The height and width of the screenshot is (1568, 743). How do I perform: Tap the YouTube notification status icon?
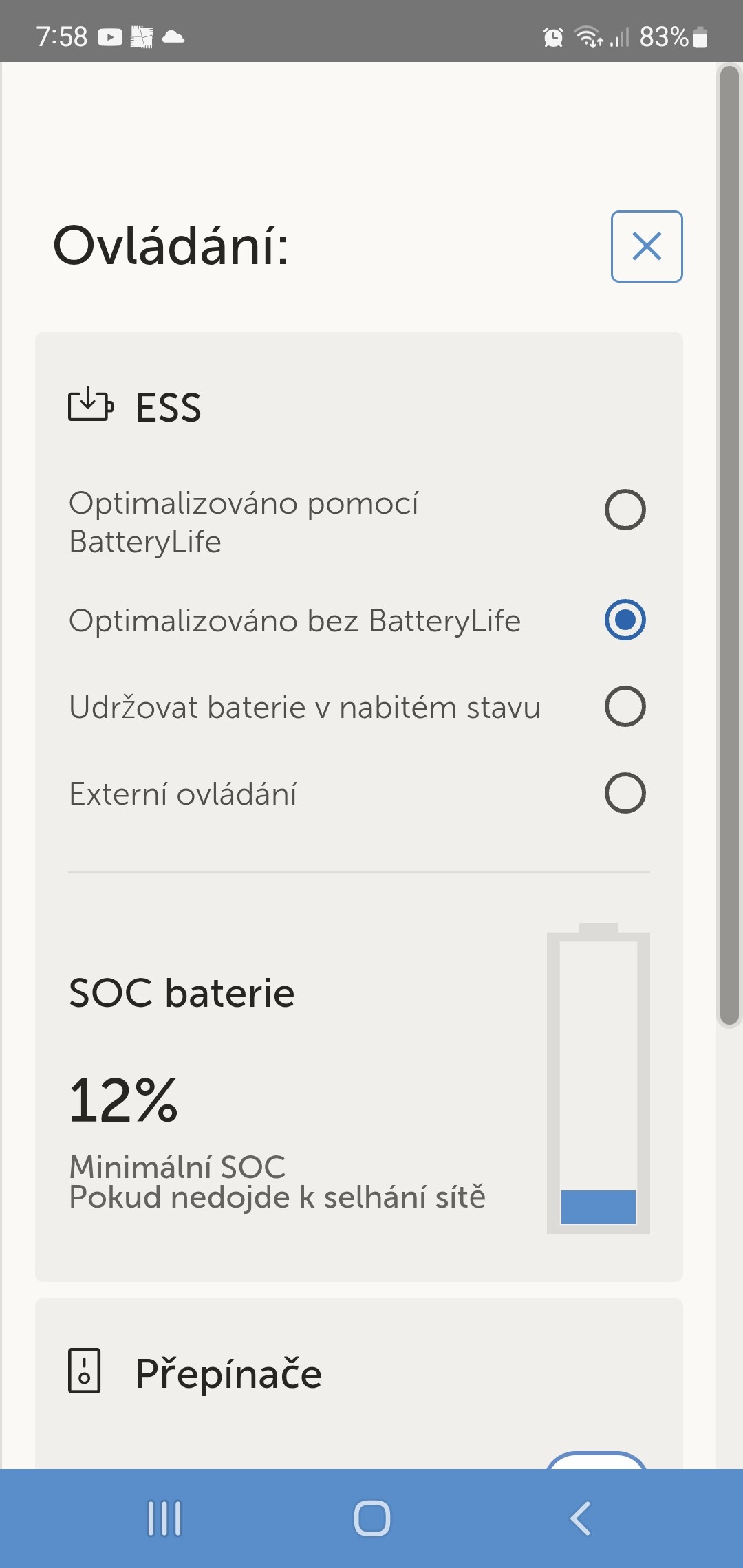(x=110, y=36)
